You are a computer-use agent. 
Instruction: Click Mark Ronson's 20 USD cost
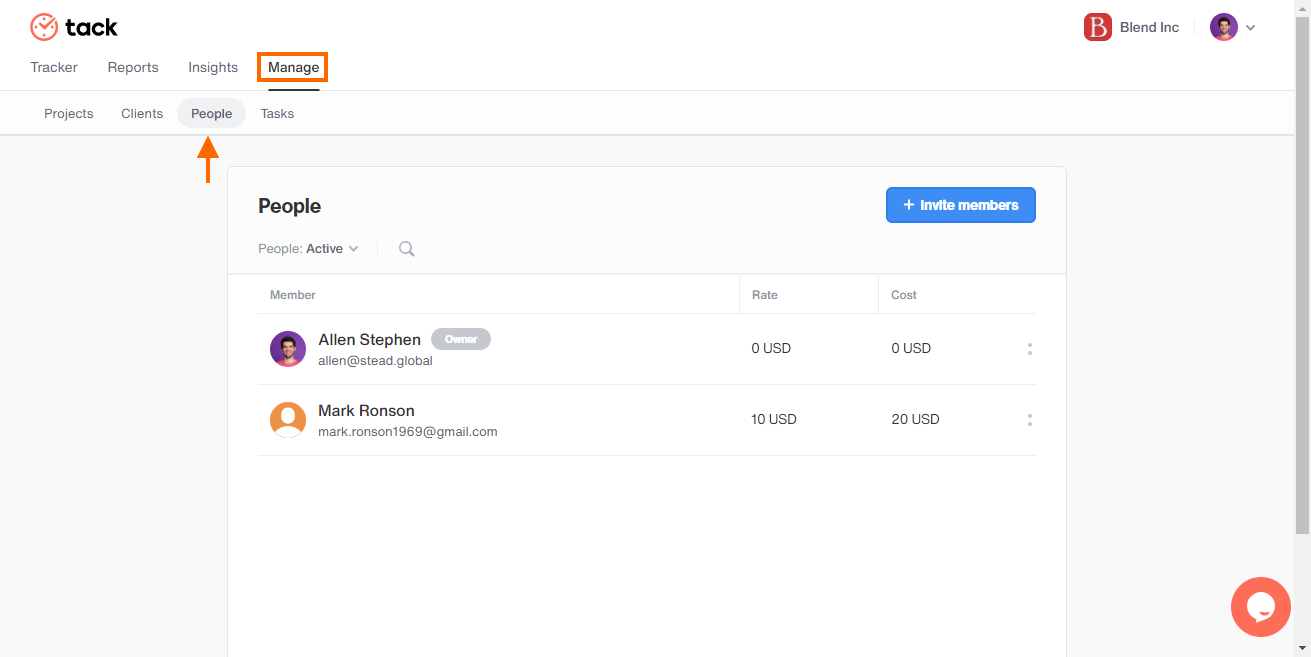coord(916,420)
